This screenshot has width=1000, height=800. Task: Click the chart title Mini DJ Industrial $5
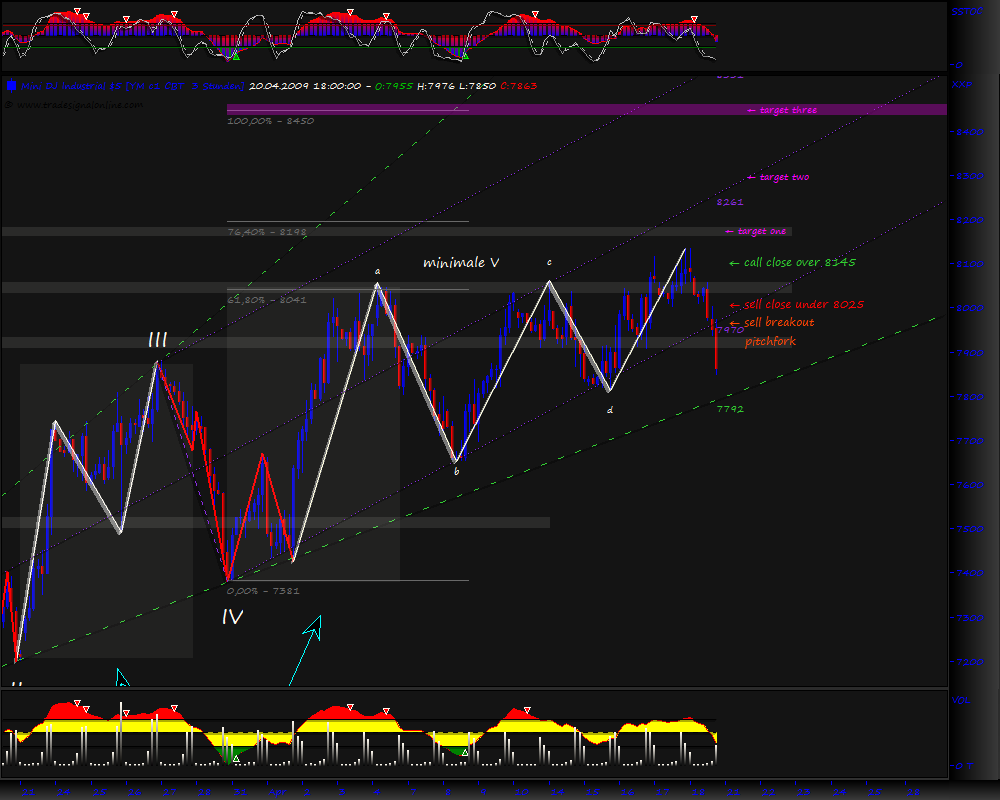click(71, 85)
